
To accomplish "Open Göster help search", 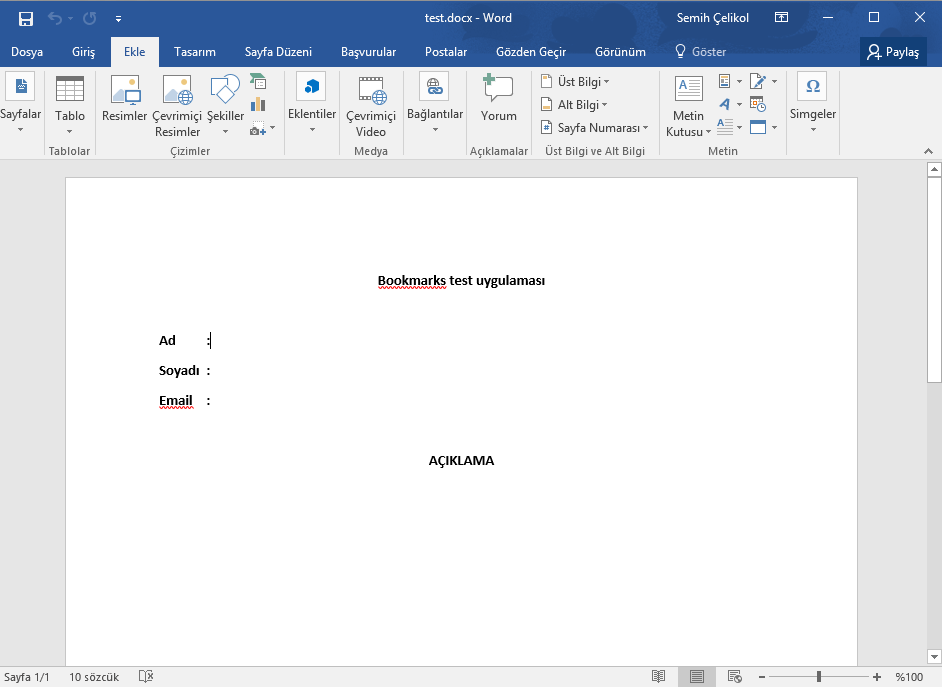I will (x=709, y=51).
